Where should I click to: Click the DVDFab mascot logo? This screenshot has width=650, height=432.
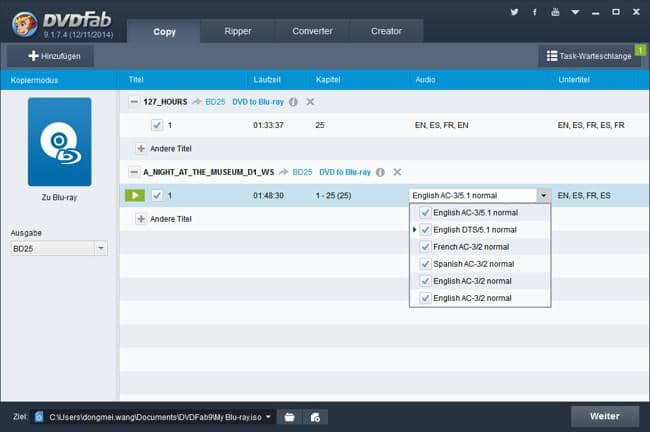(x=25, y=24)
